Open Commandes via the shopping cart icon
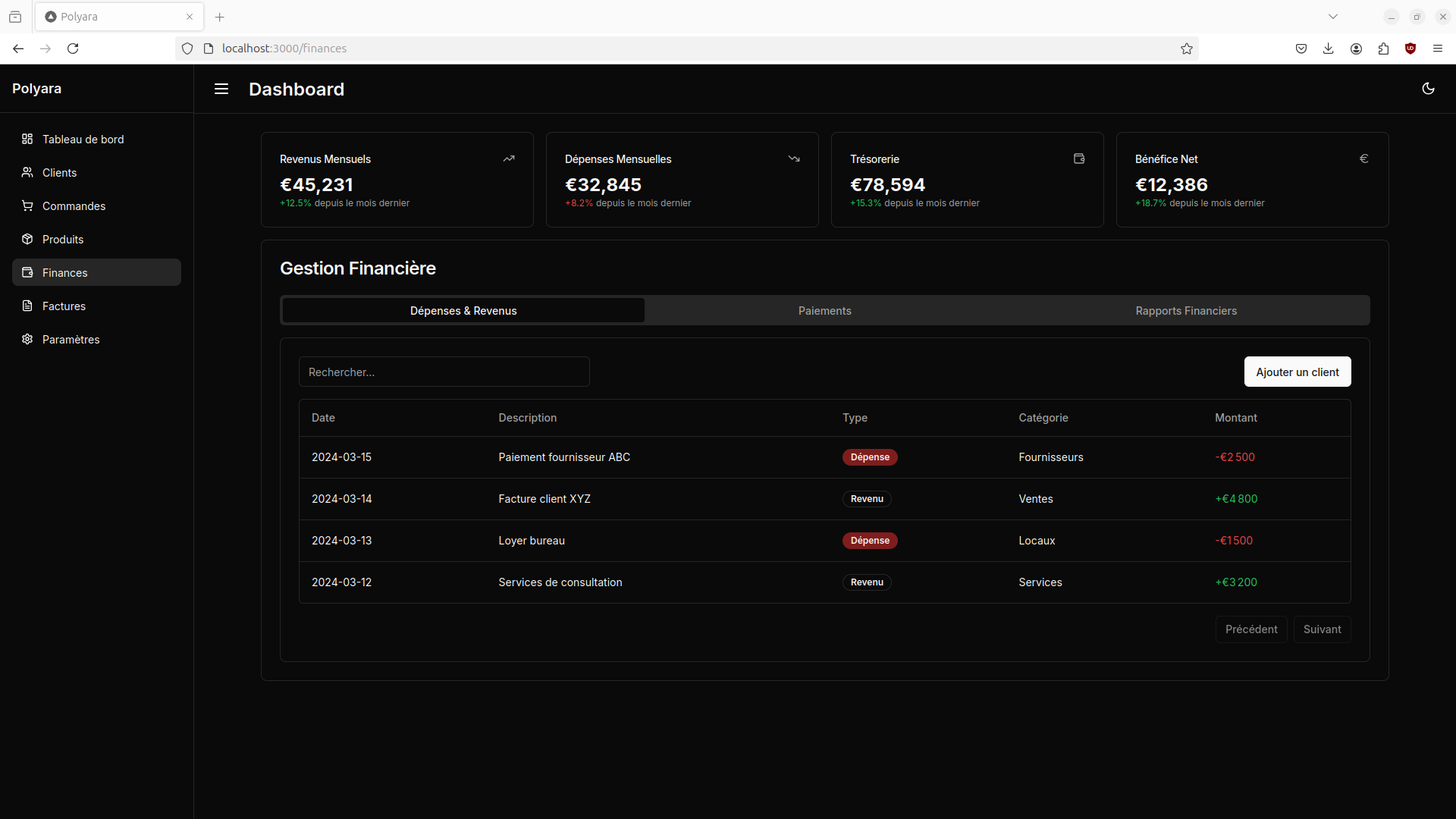 pos(27,206)
